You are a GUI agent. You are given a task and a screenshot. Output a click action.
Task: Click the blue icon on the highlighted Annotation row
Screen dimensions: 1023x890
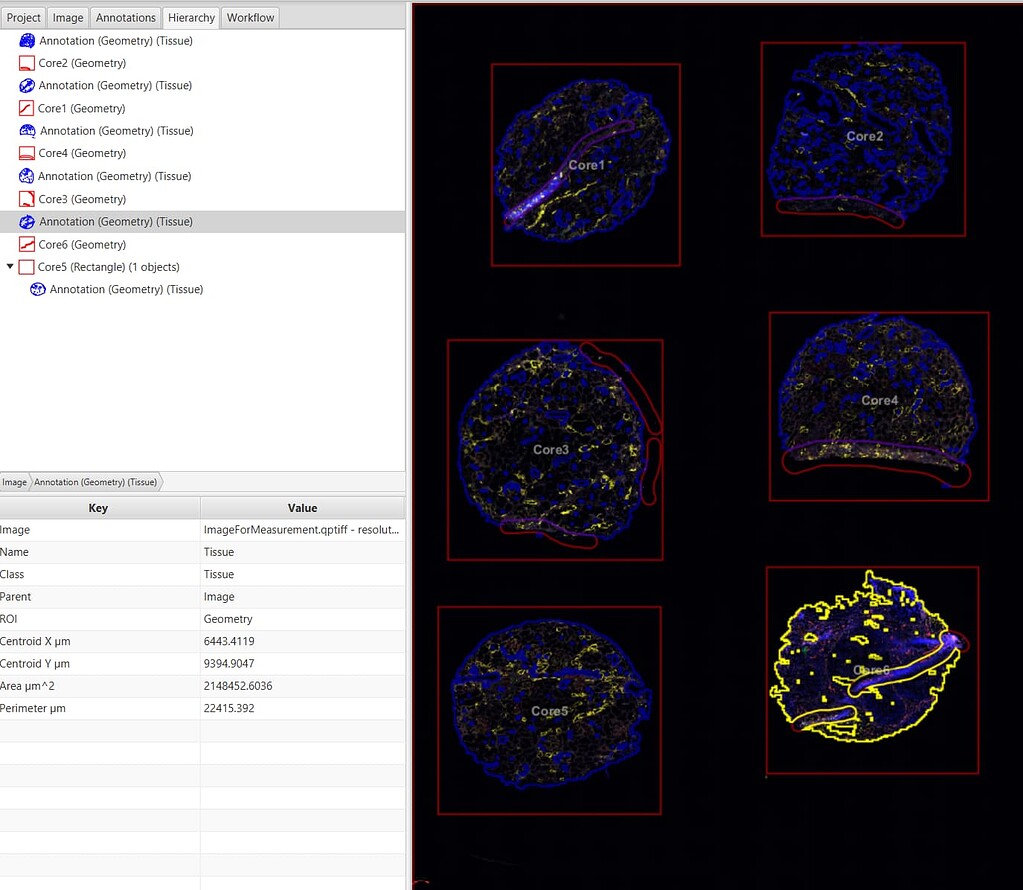coord(25,221)
